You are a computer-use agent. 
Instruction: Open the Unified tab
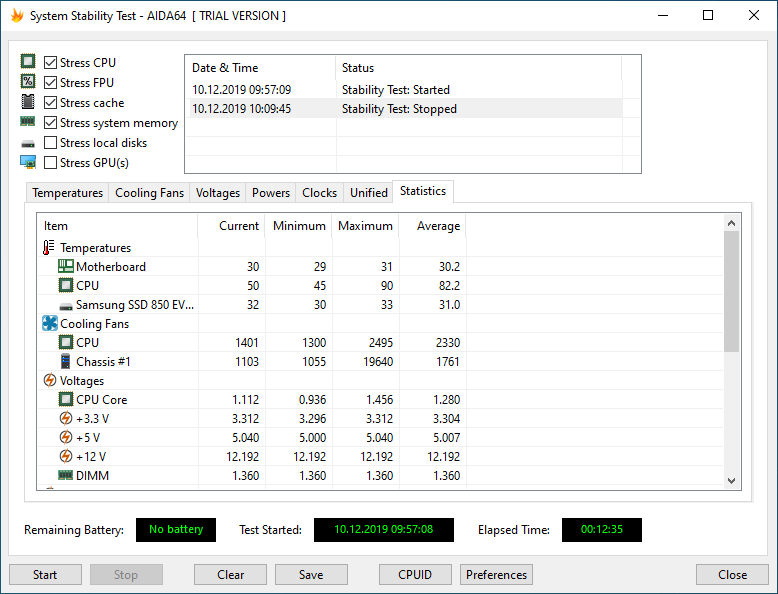click(369, 193)
